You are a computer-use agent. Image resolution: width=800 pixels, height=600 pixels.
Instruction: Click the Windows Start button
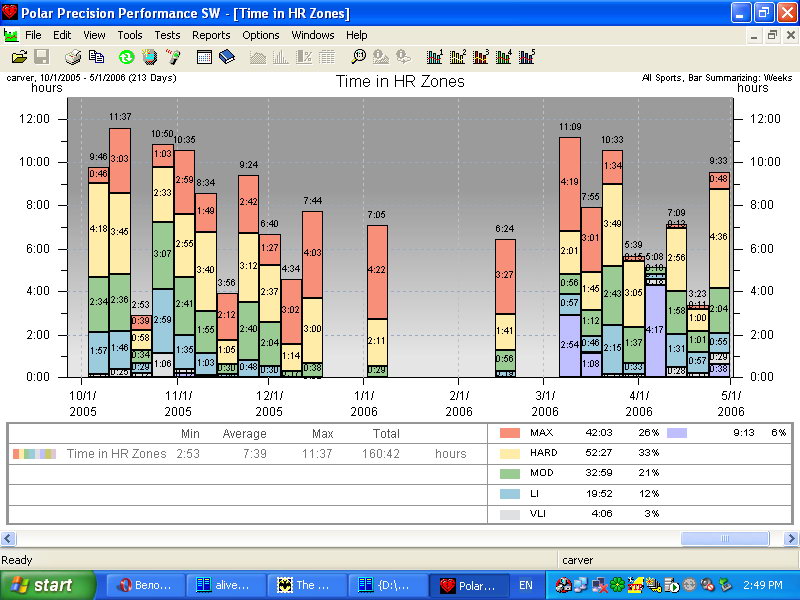(x=47, y=585)
